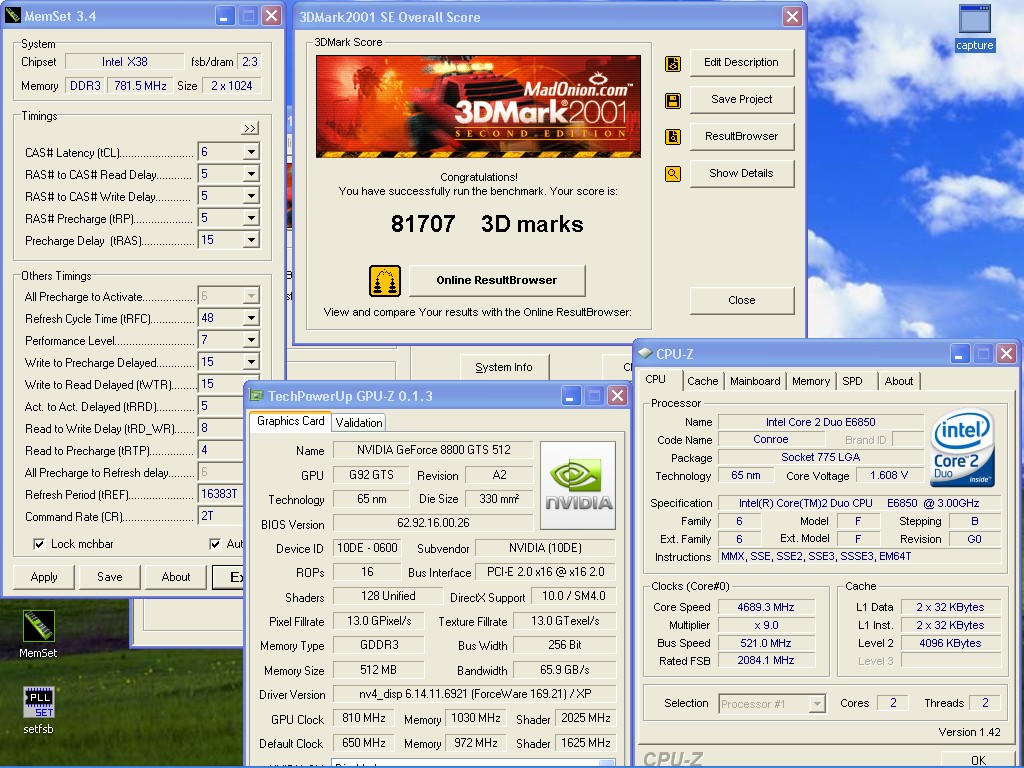Minimize the MemSet window

pyautogui.click(x=224, y=16)
